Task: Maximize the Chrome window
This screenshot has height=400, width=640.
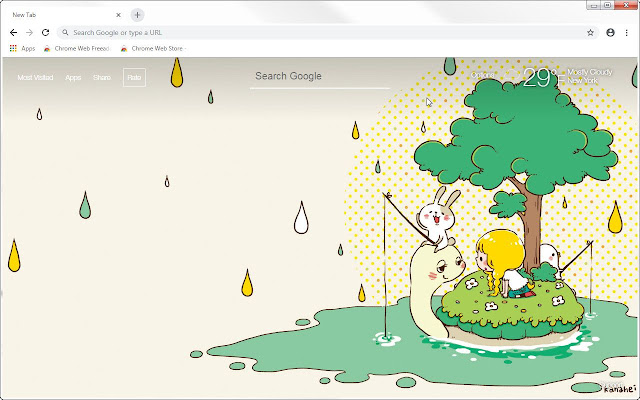Action: click(x=607, y=5)
